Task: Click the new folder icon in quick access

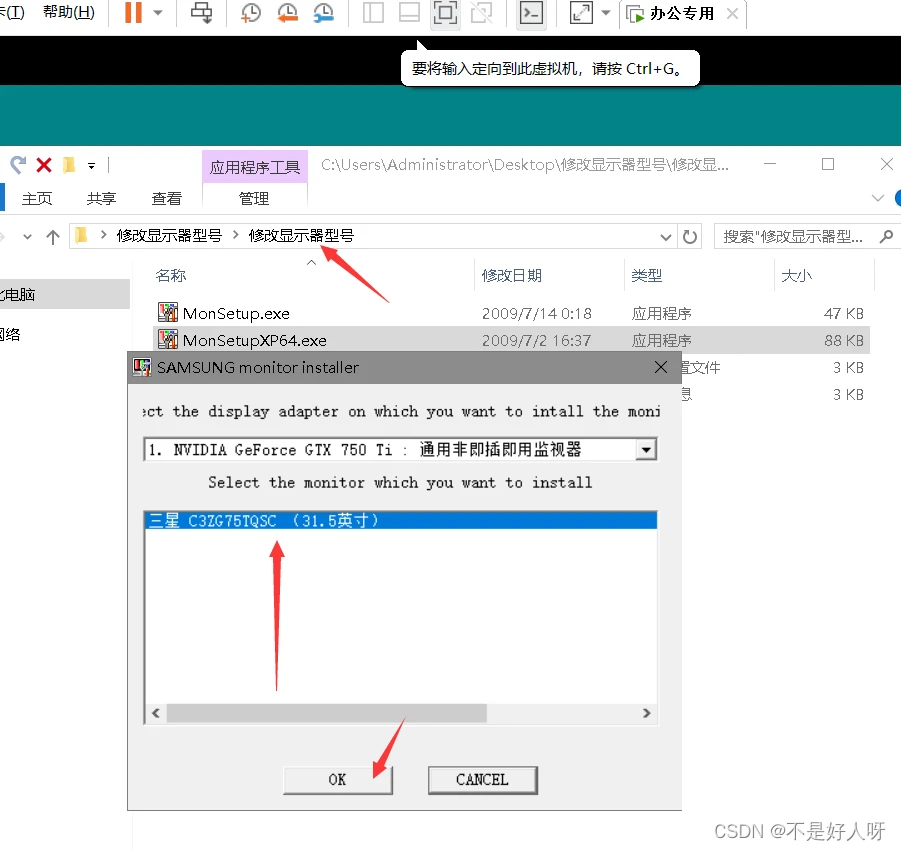Action: point(69,165)
